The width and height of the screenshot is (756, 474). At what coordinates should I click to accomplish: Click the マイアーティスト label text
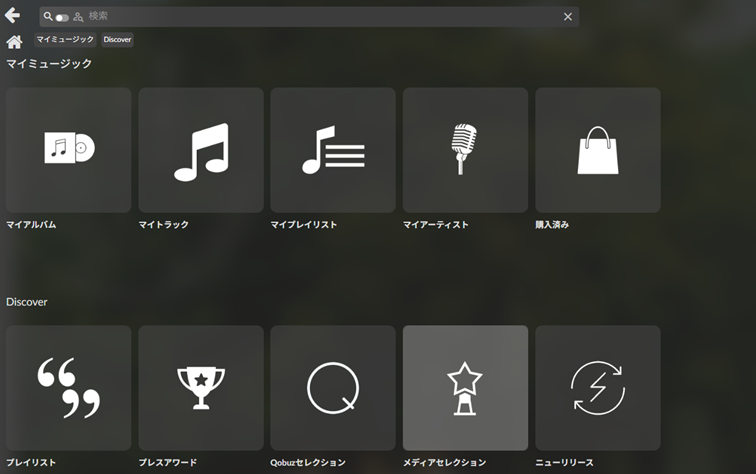pos(436,225)
